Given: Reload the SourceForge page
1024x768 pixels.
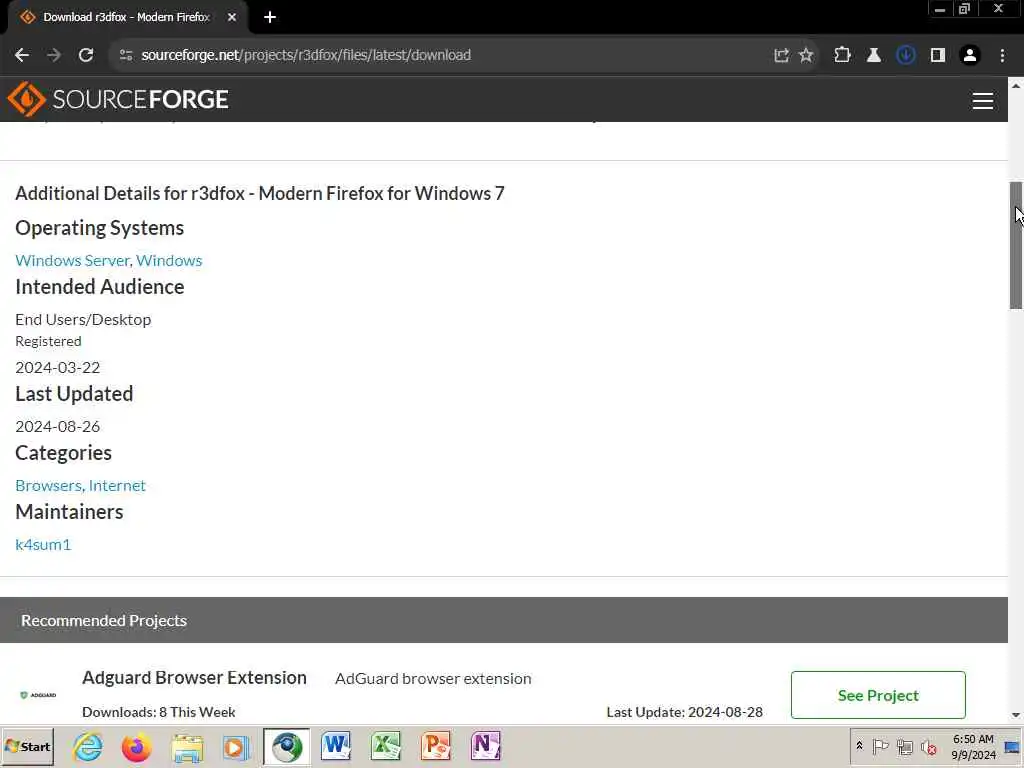Looking at the screenshot, I should coord(86,56).
